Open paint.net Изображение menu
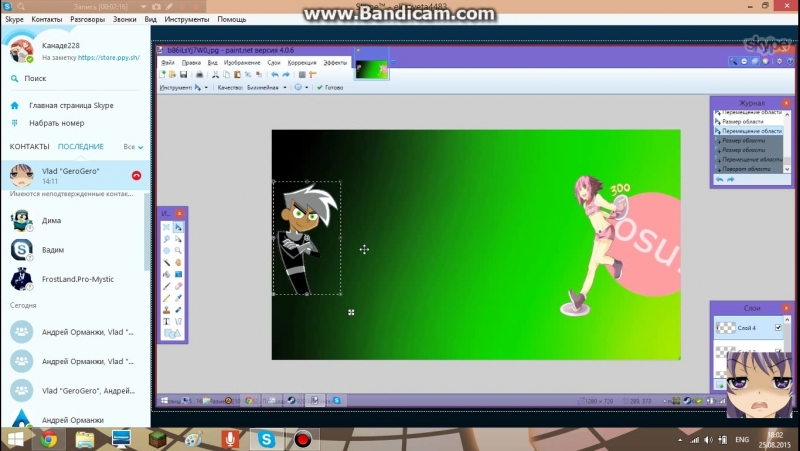The width and height of the screenshot is (800, 451). (242, 63)
